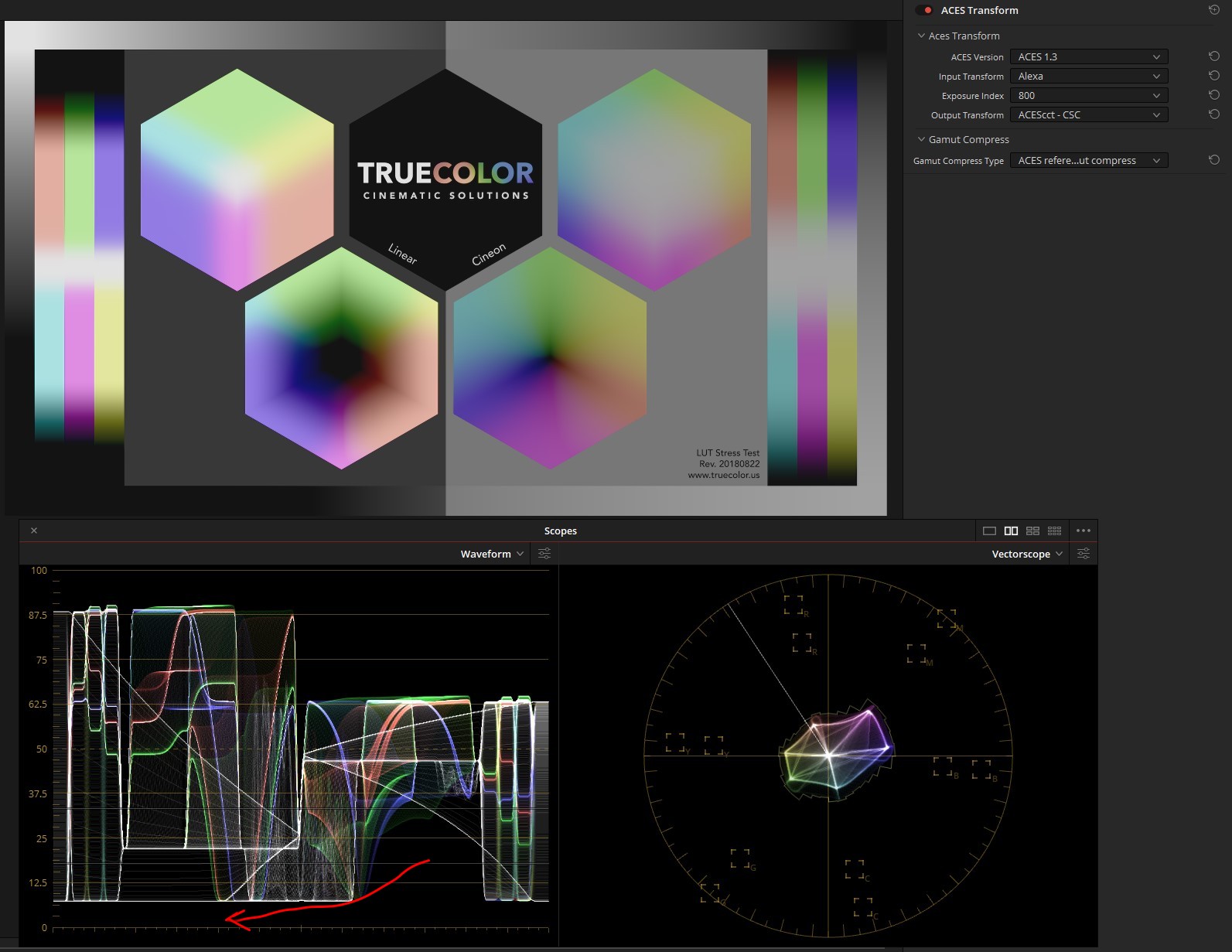The height and width of the screenshot is (952, 1232).
Task: Open the Vectorscope scope type dropdown
Action: click(1027, 554)
